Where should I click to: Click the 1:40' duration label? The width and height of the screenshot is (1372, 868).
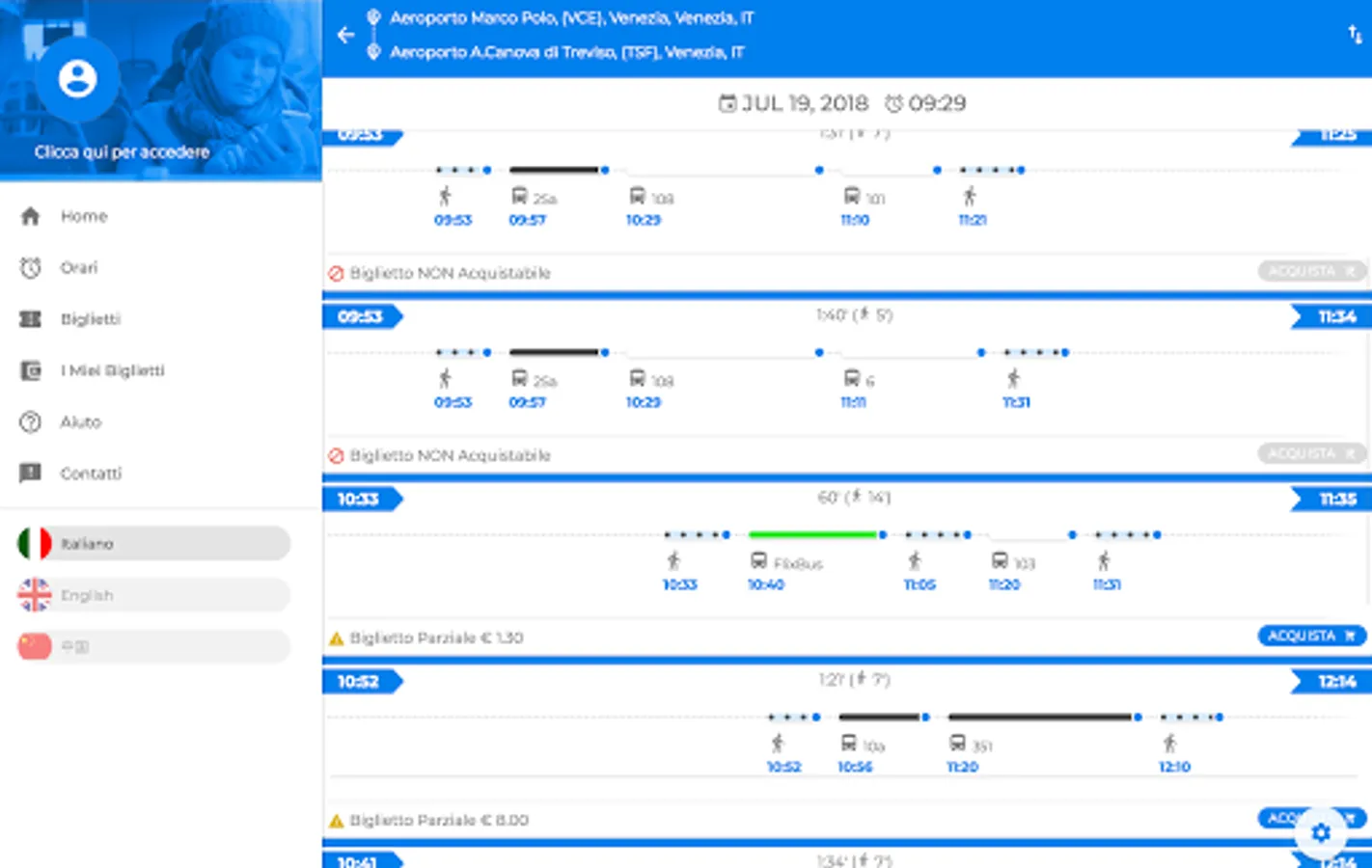854,315
